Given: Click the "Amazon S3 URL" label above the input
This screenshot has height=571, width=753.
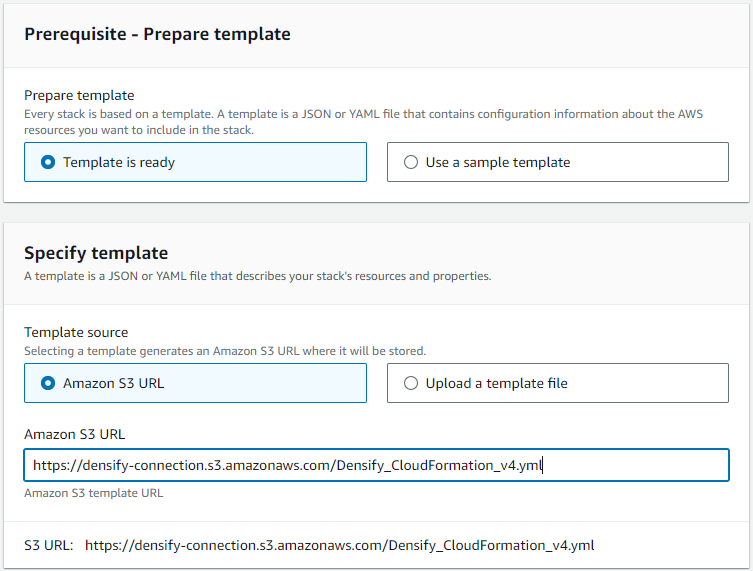Looking at the screenshot, I should point(74,434).
